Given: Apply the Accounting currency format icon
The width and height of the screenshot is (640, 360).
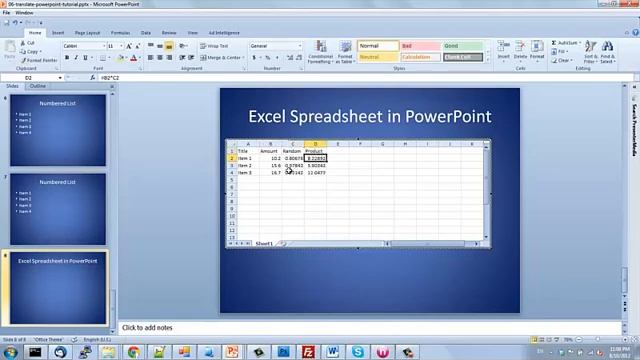Looking at the screenshot, I should click(x=254, y=58).
